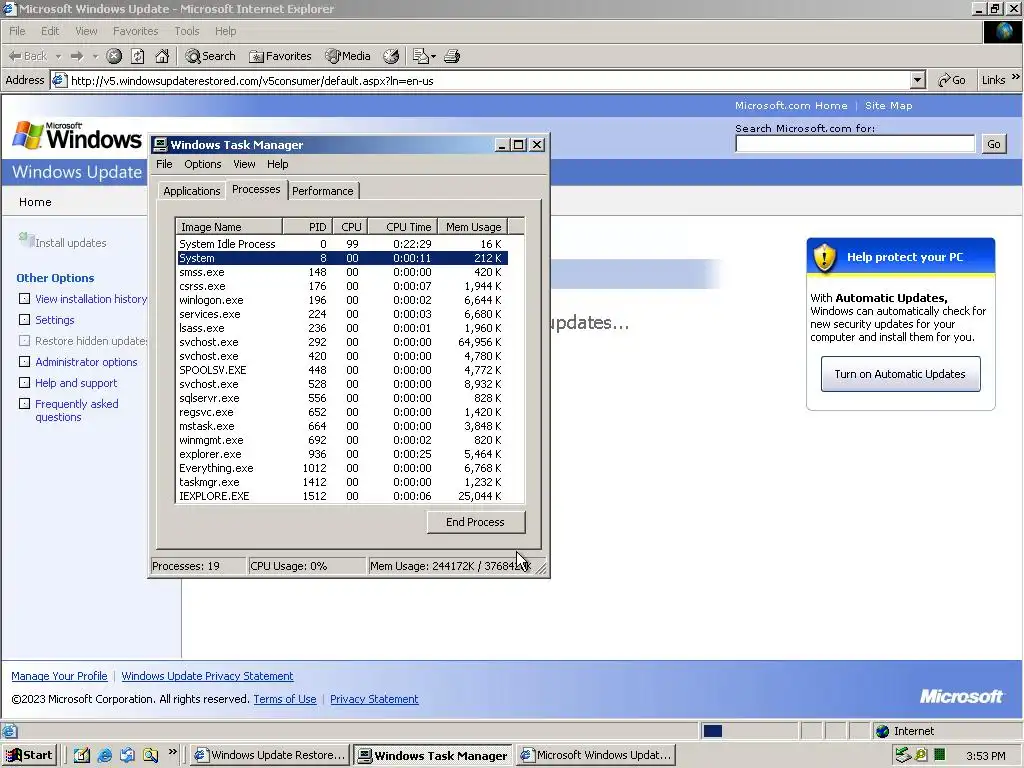This screenshot has height=768, width=1024.
Task: Open the Site Map link
Action: click(x=888, y=105)
